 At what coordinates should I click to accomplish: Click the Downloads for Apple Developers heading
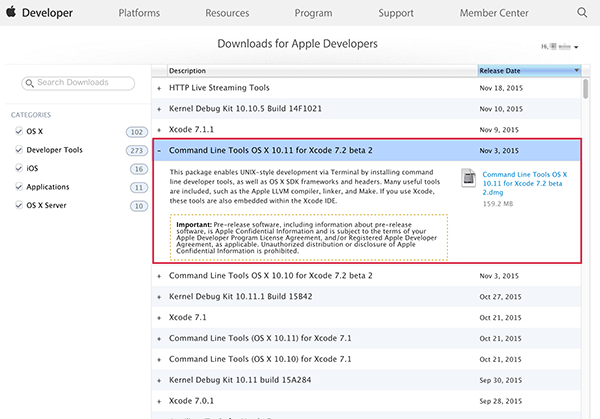point(297,44)
